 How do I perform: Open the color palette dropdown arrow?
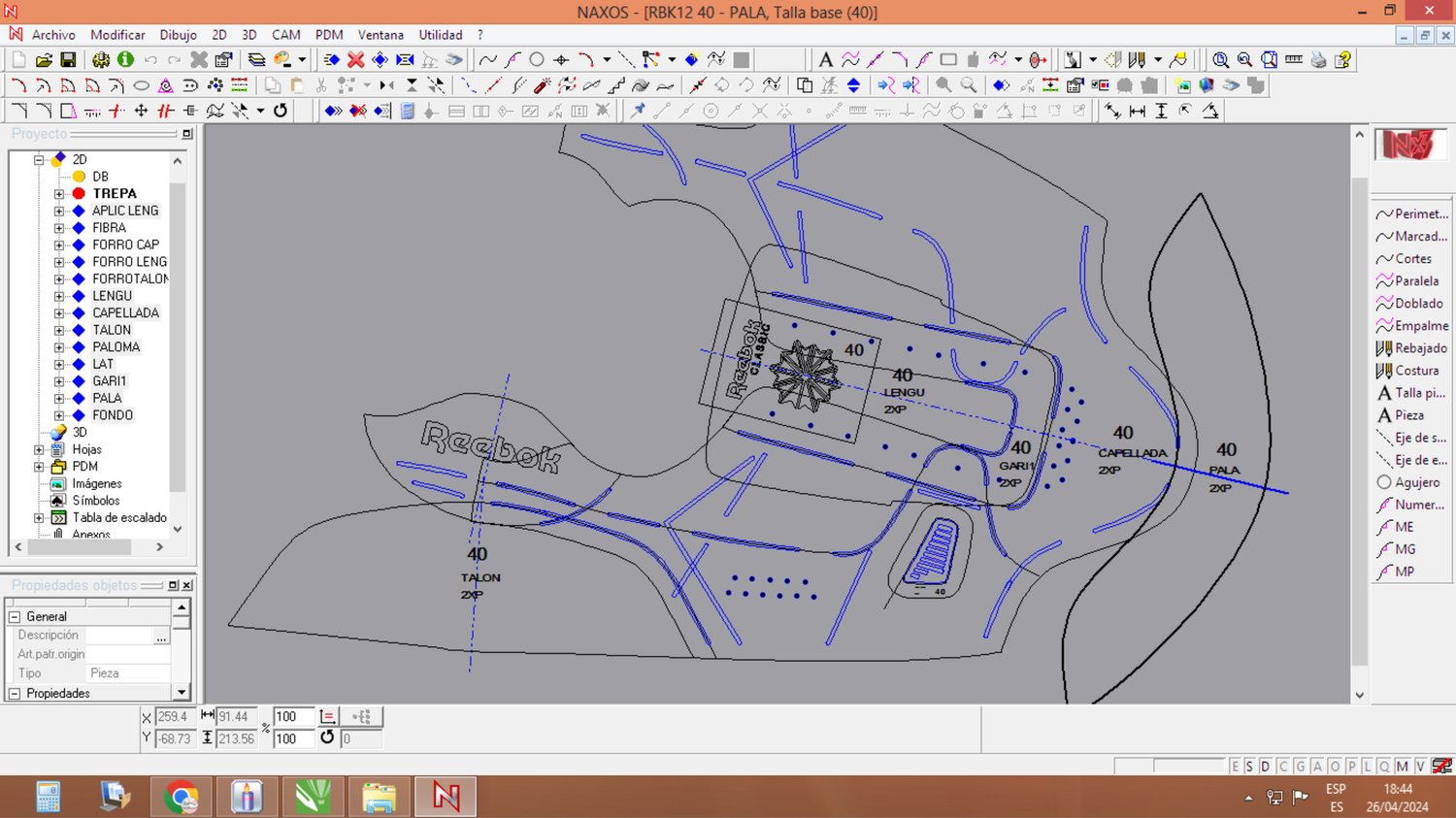(302, 60)
